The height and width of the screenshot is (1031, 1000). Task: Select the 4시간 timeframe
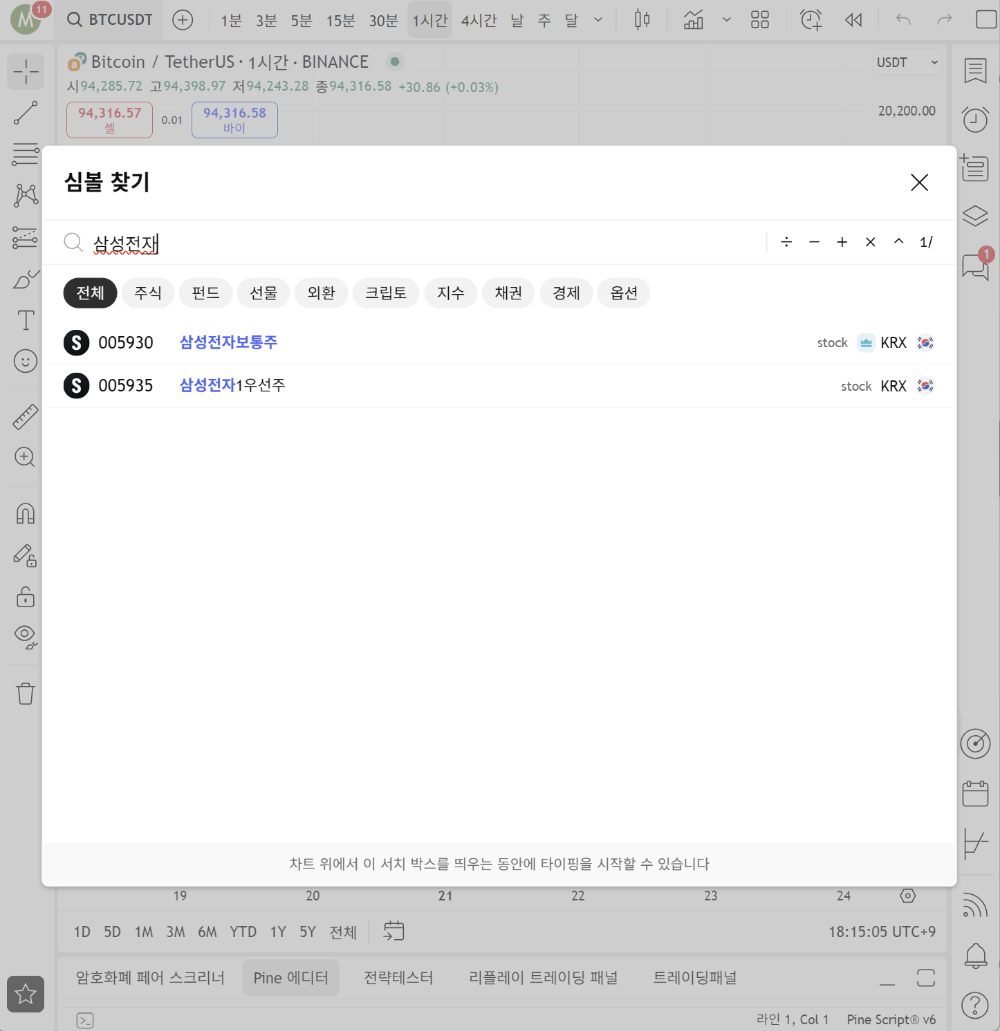478,20
